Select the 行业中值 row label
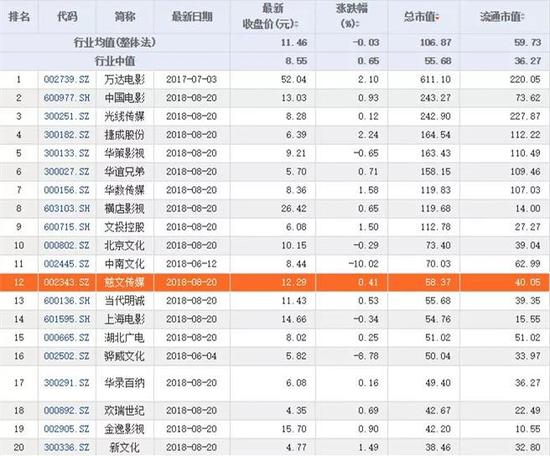 coord(115,61)
